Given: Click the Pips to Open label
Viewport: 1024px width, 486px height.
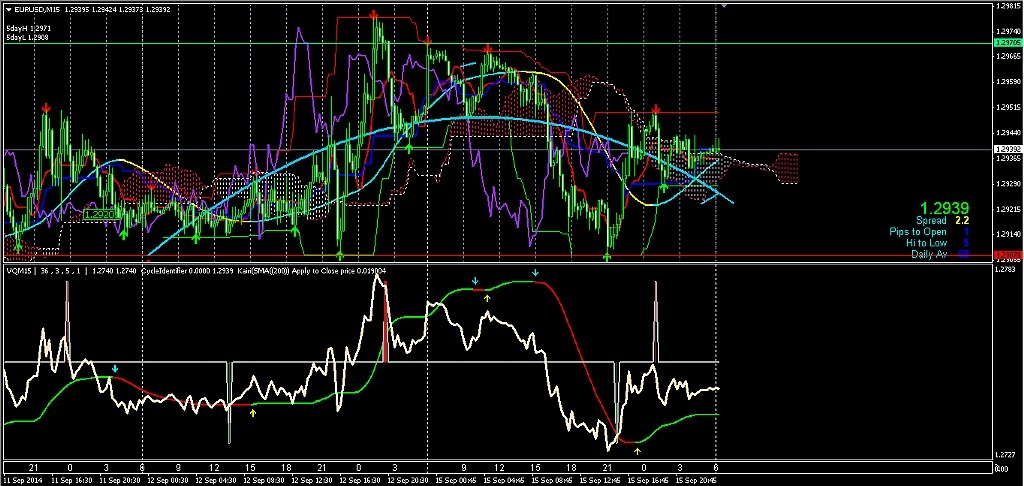Looking at the screenshot, I should point(918,232).
